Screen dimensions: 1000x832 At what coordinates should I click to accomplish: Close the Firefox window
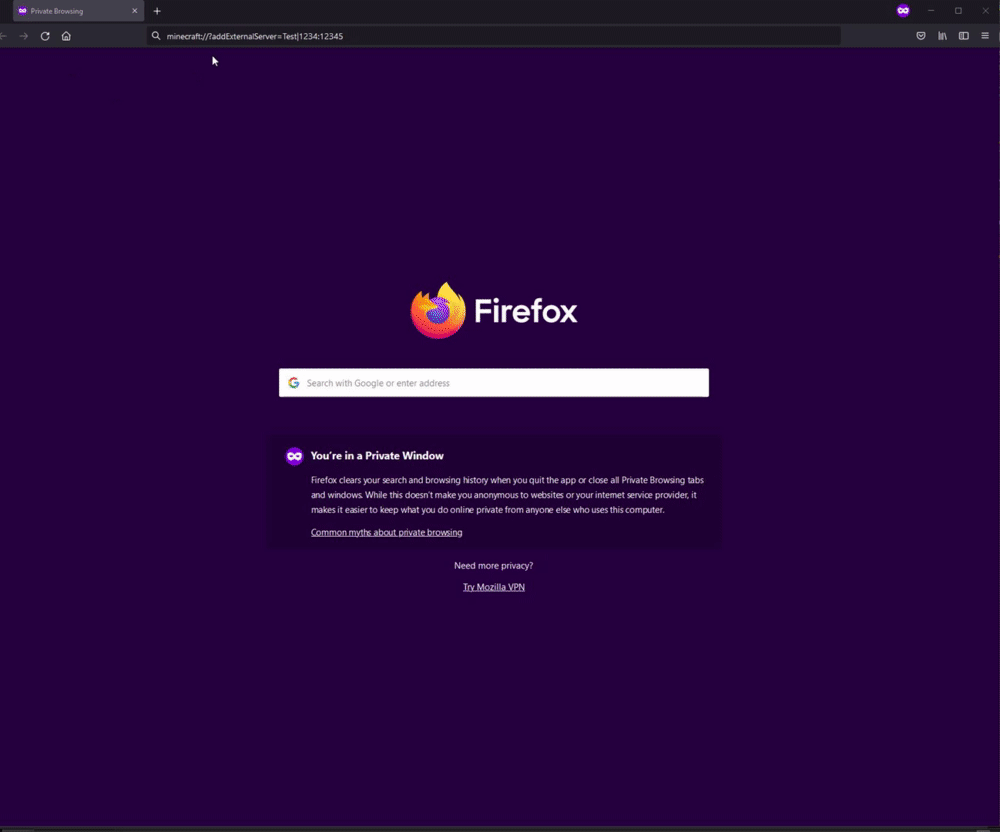point(985,11)
